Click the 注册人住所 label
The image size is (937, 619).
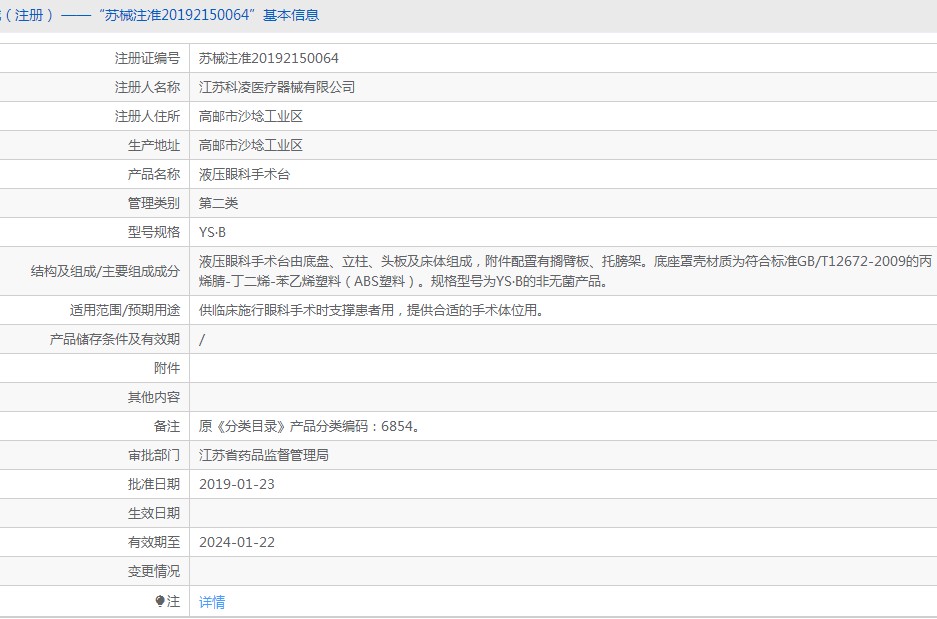coord(147,116)
